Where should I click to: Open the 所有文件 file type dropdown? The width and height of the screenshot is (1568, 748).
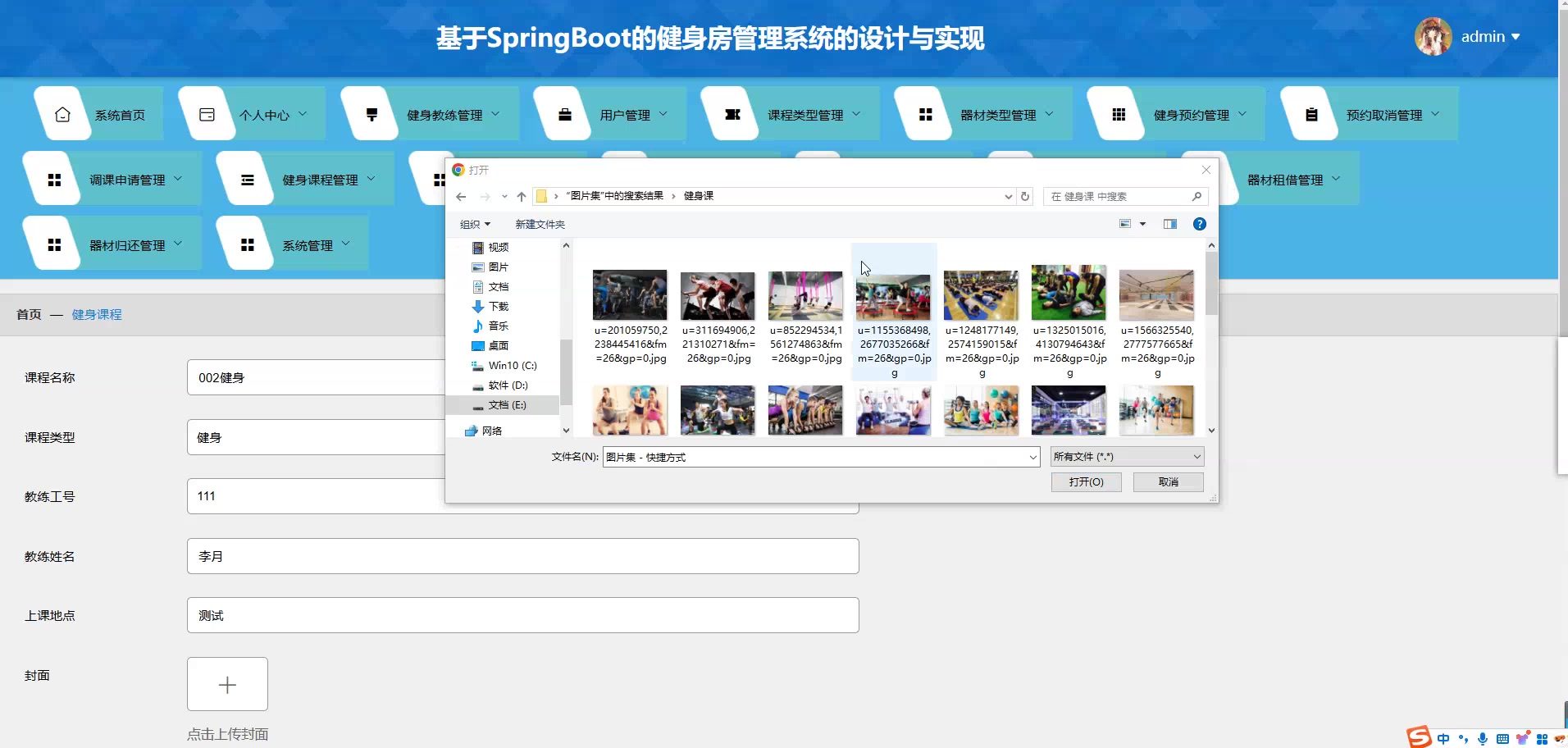(1125, 456)
